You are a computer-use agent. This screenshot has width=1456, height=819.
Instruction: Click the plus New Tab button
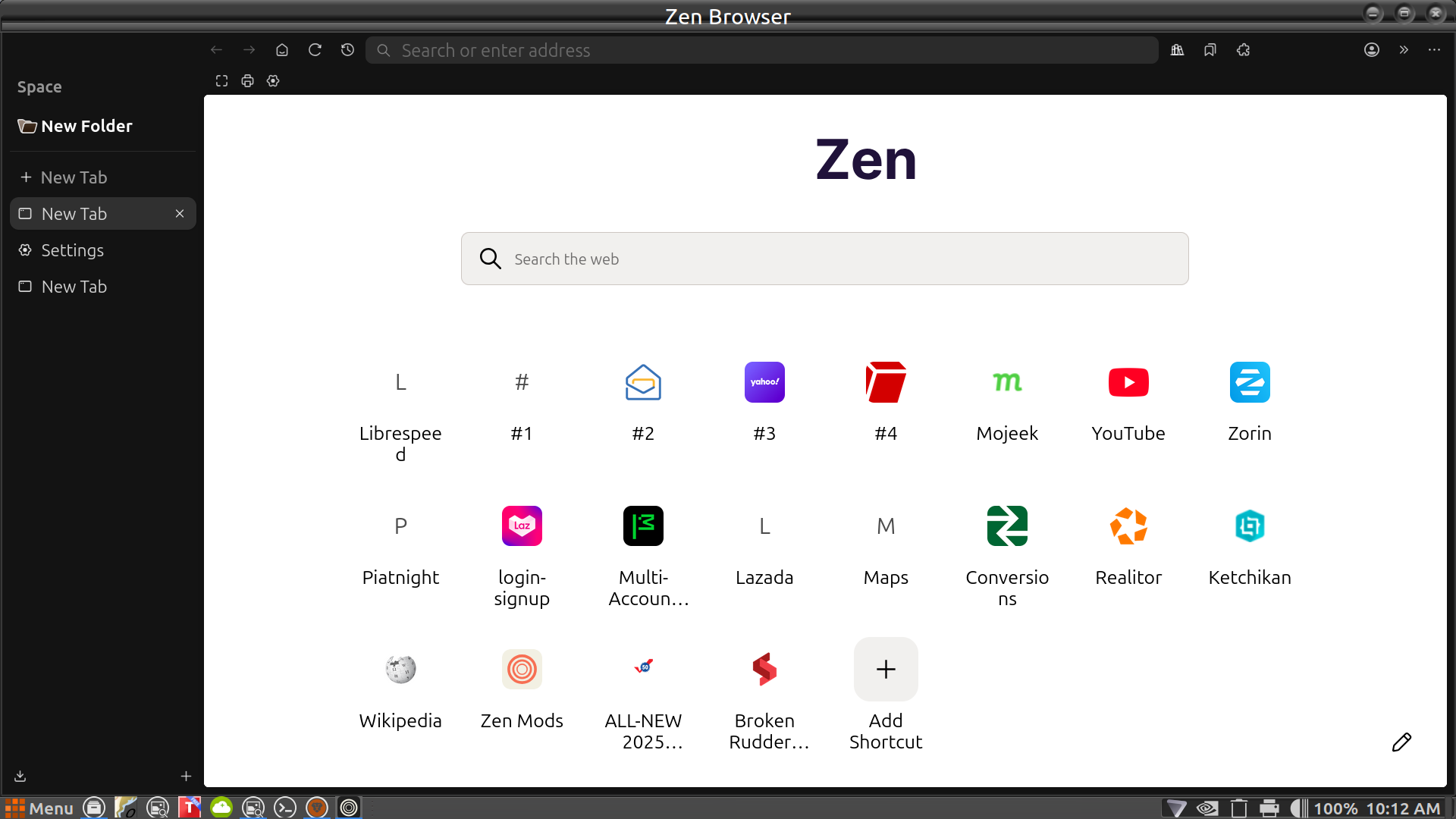(64, 177)
